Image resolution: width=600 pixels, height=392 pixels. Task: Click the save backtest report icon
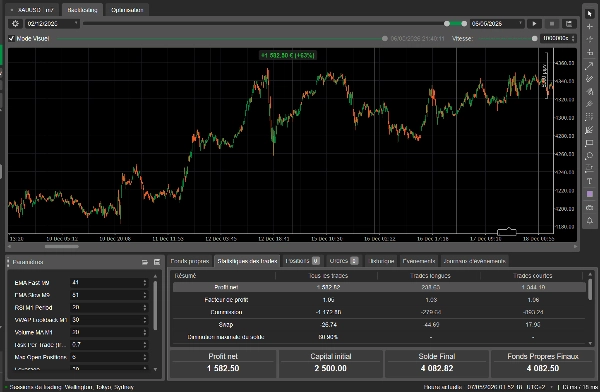click(x=569, y=24)
